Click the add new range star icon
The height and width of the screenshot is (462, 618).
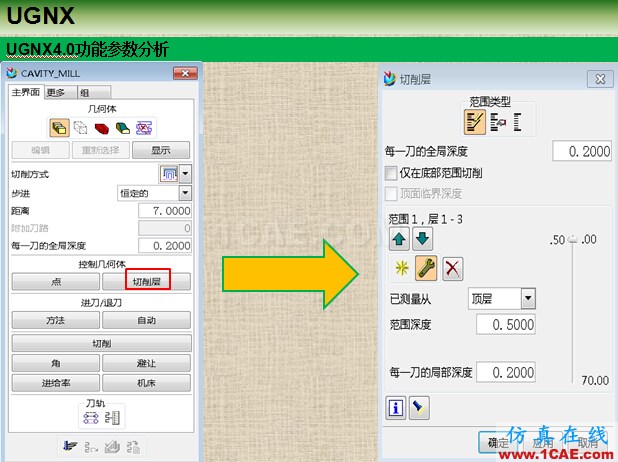402,268
